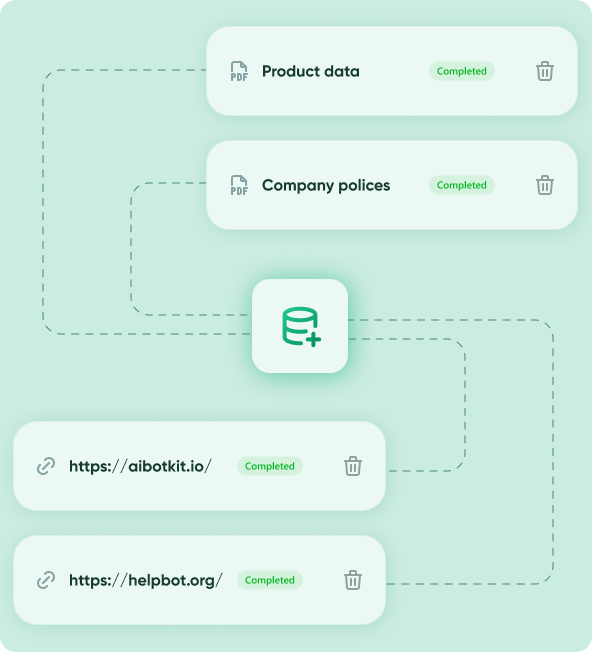
Task: Click the add database icon
Action: point(301,326)
